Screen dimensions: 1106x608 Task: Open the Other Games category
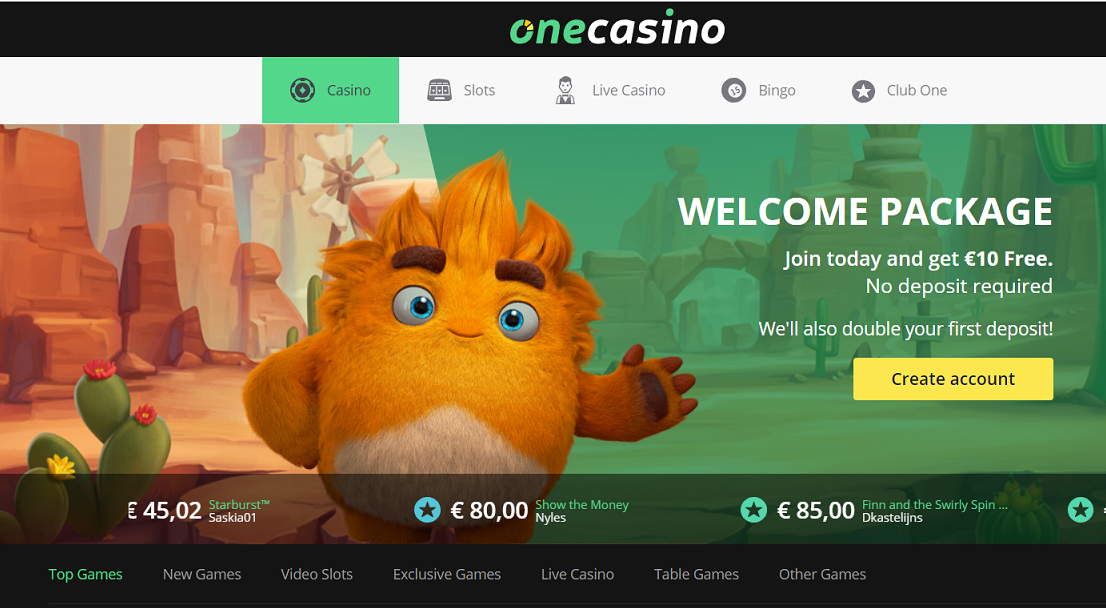click(822, 574)
